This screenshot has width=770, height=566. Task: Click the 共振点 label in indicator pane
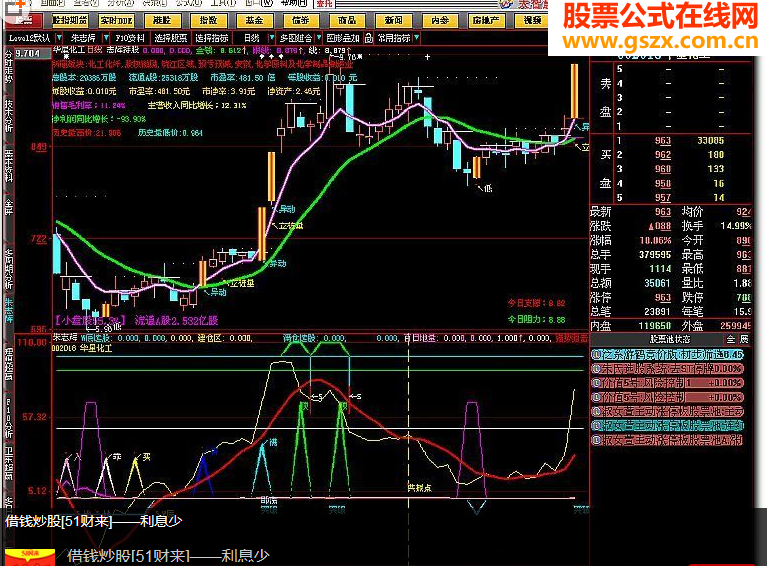click(420, 488)
